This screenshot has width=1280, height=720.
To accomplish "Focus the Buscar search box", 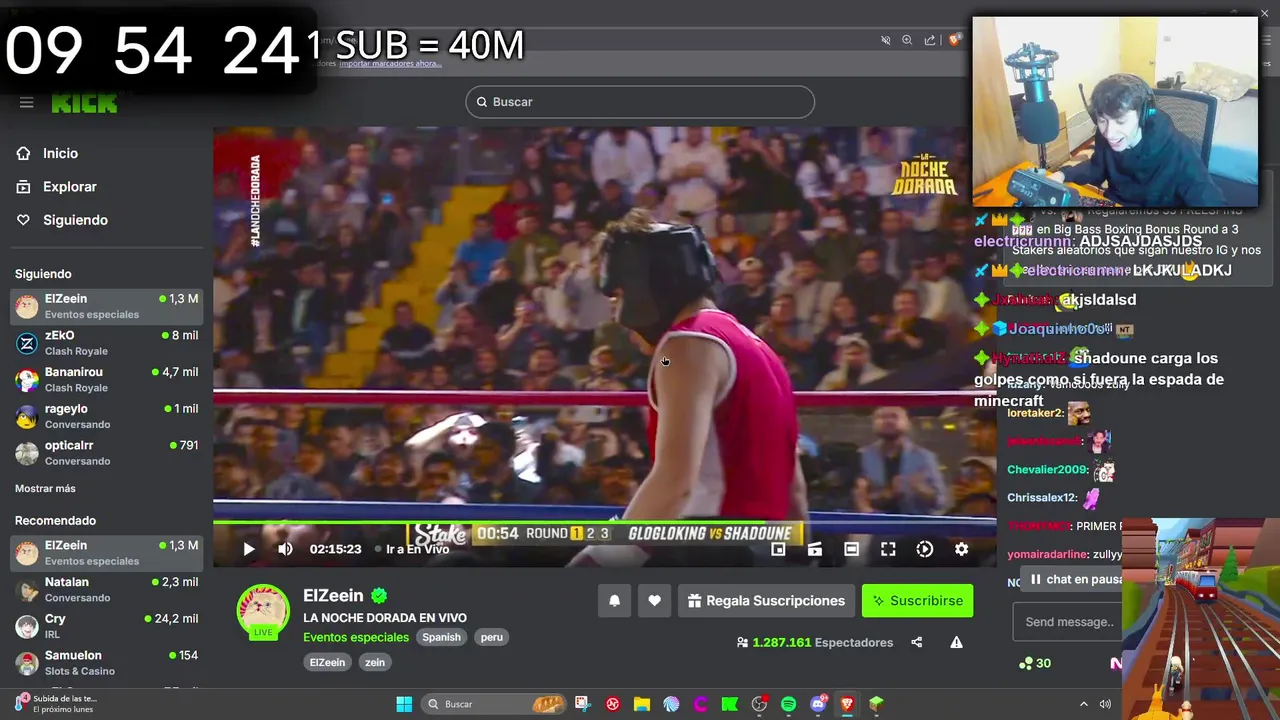I will point(640,102).
